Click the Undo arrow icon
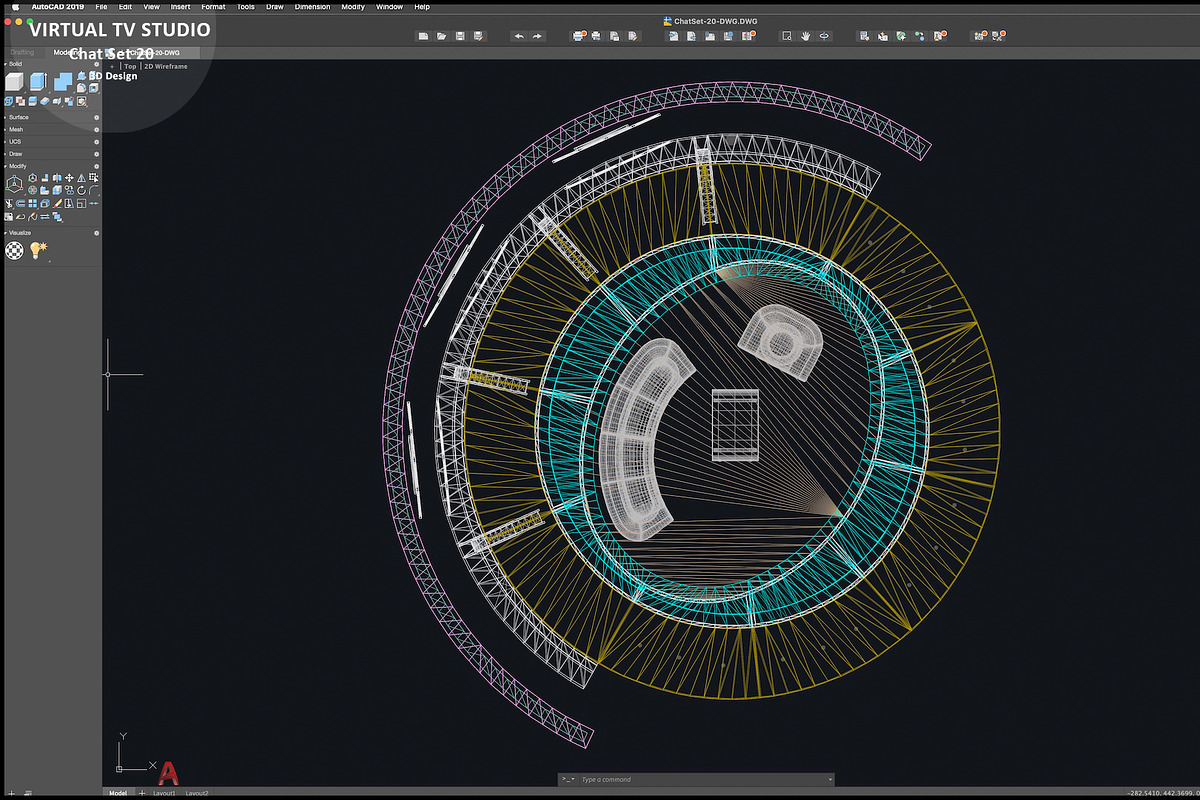 tap(519, 36)
